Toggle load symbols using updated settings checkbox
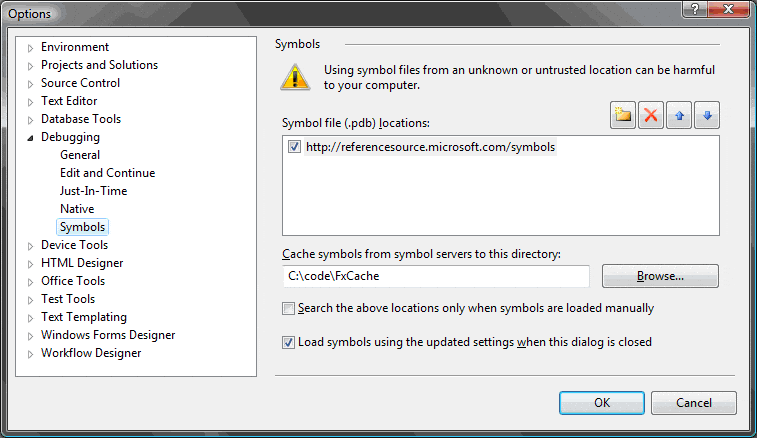 coord(289,342)
